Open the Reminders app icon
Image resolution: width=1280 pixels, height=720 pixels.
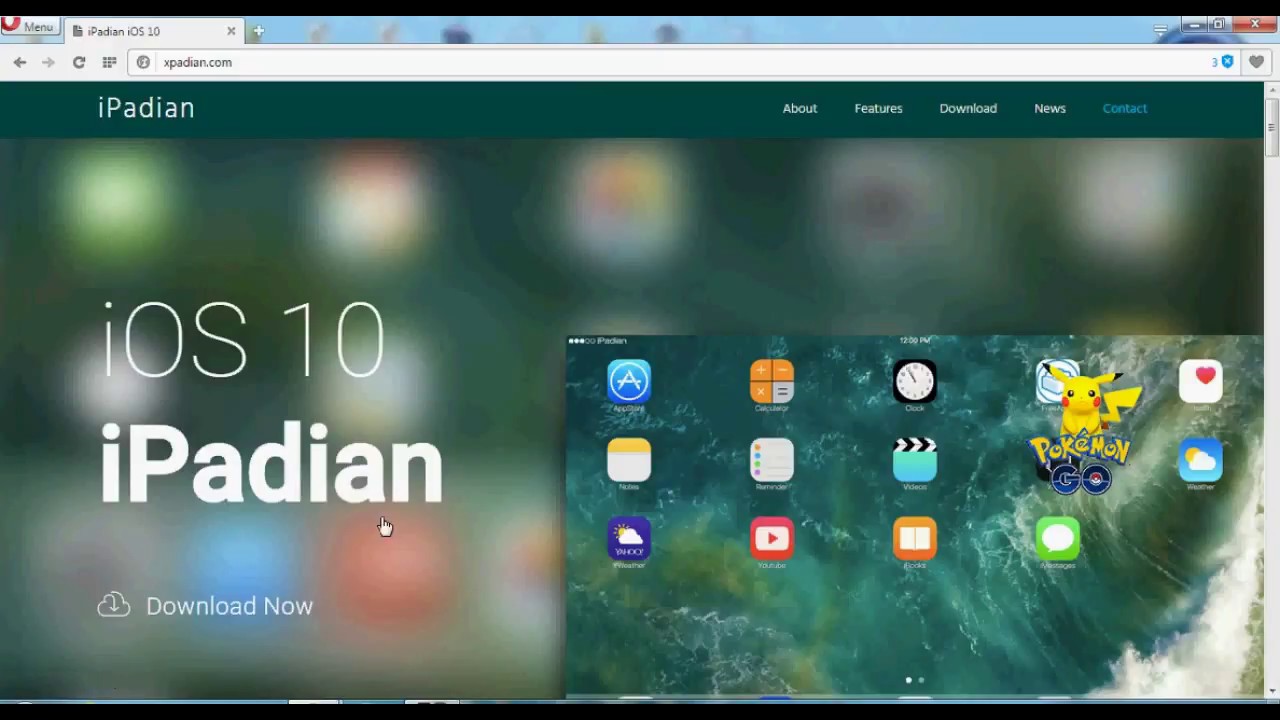(x=772, y=460)
